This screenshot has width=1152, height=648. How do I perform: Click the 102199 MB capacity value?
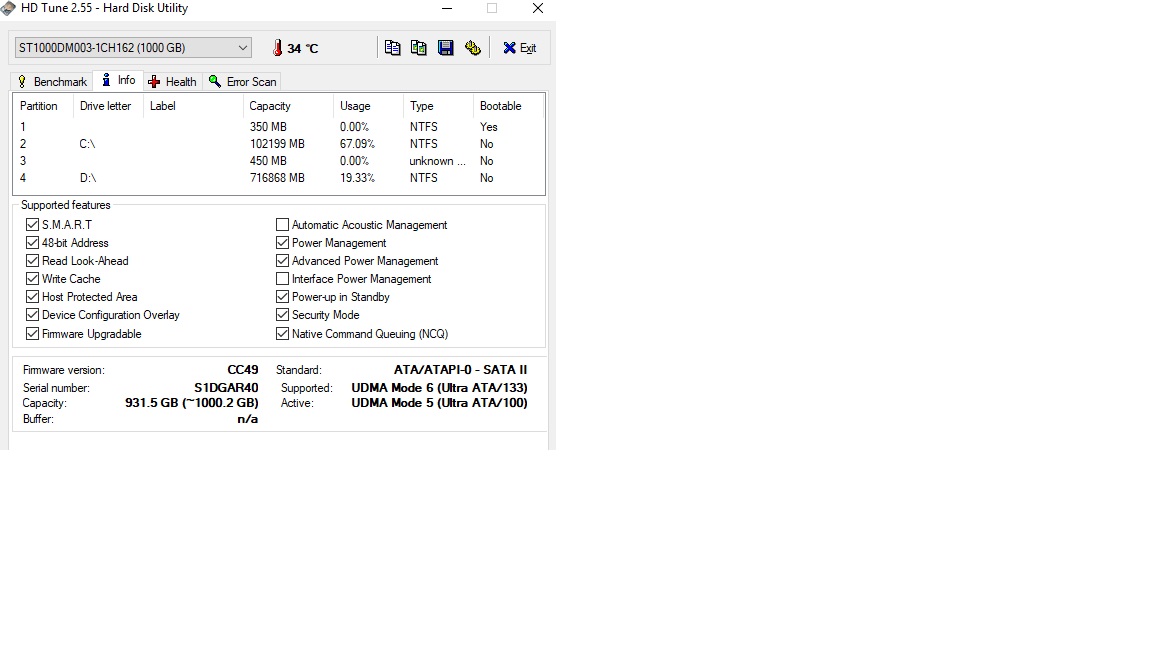(277, 144)
